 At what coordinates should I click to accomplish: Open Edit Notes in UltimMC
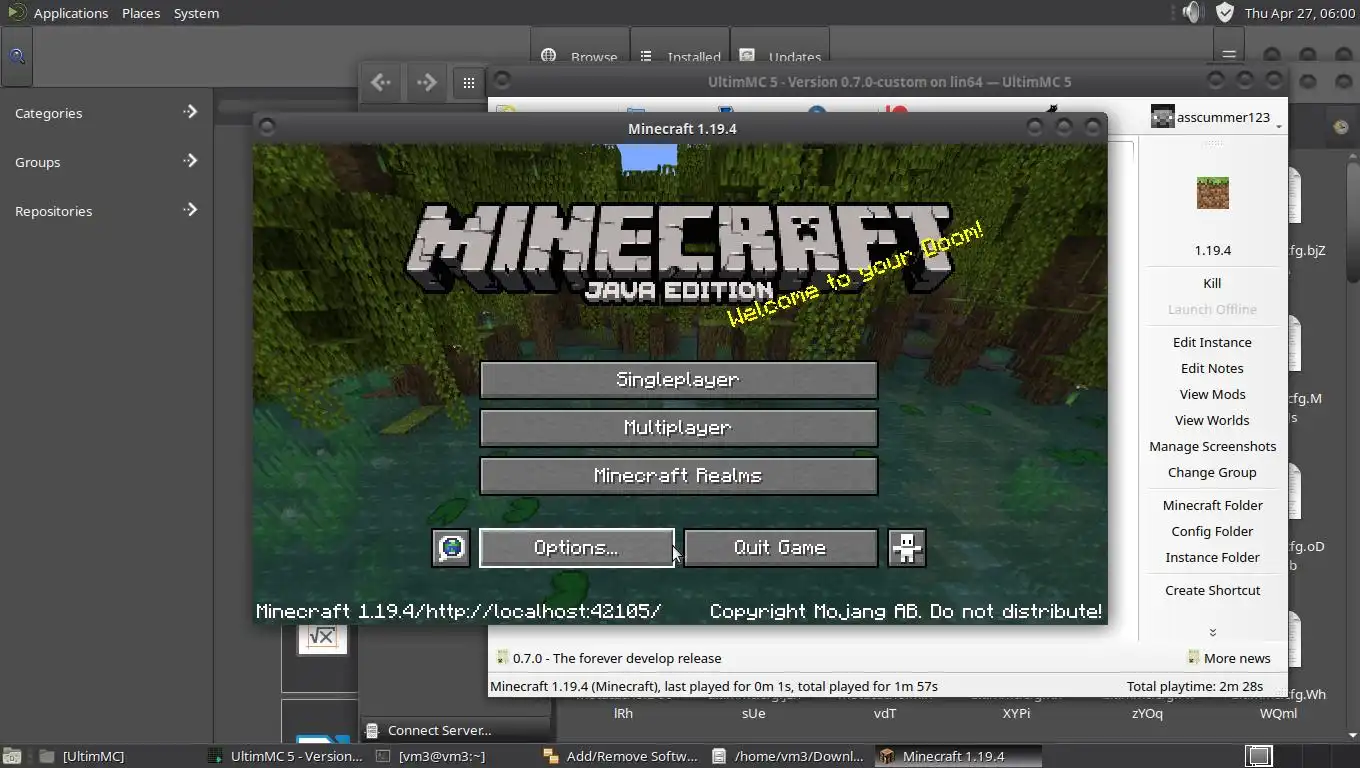coord(1212,368)
